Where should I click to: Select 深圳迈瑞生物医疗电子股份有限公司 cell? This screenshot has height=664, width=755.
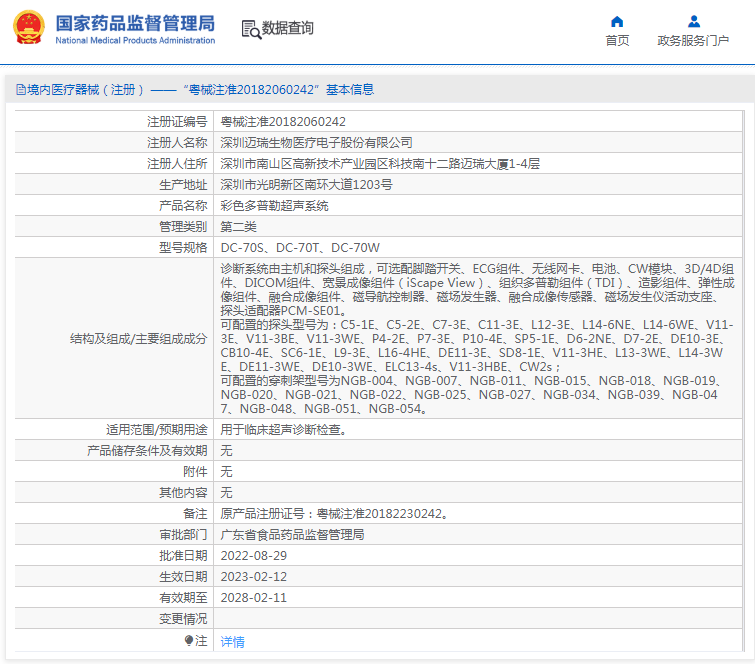316,143
